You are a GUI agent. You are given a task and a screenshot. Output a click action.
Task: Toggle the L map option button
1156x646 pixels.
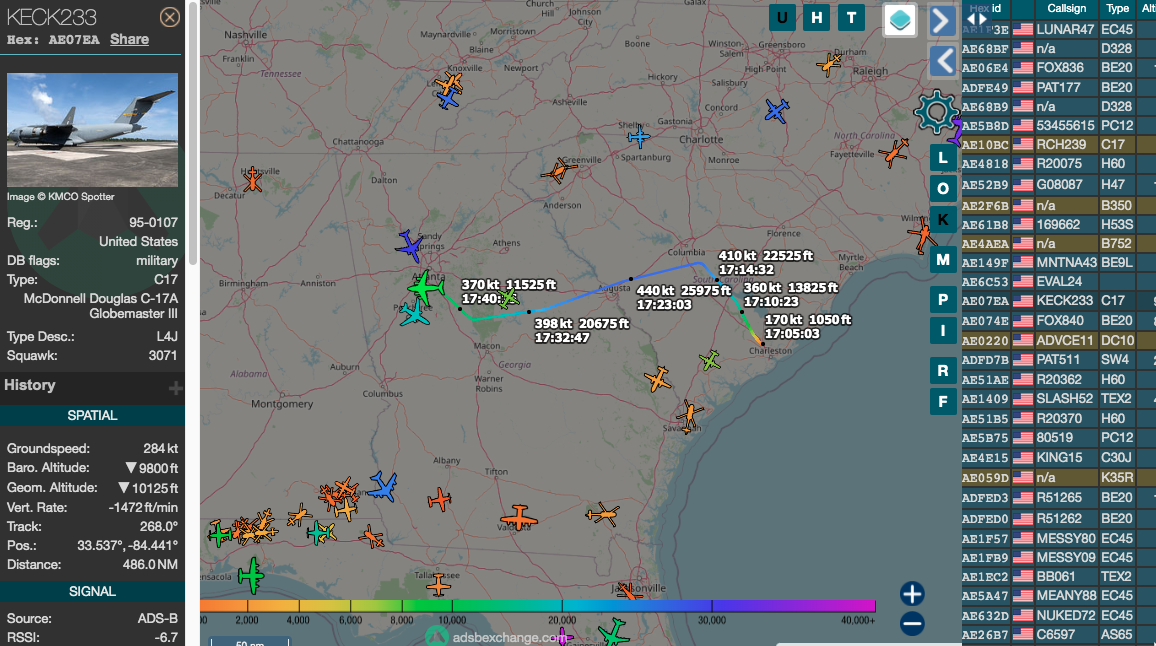click(x=943, y=158)
